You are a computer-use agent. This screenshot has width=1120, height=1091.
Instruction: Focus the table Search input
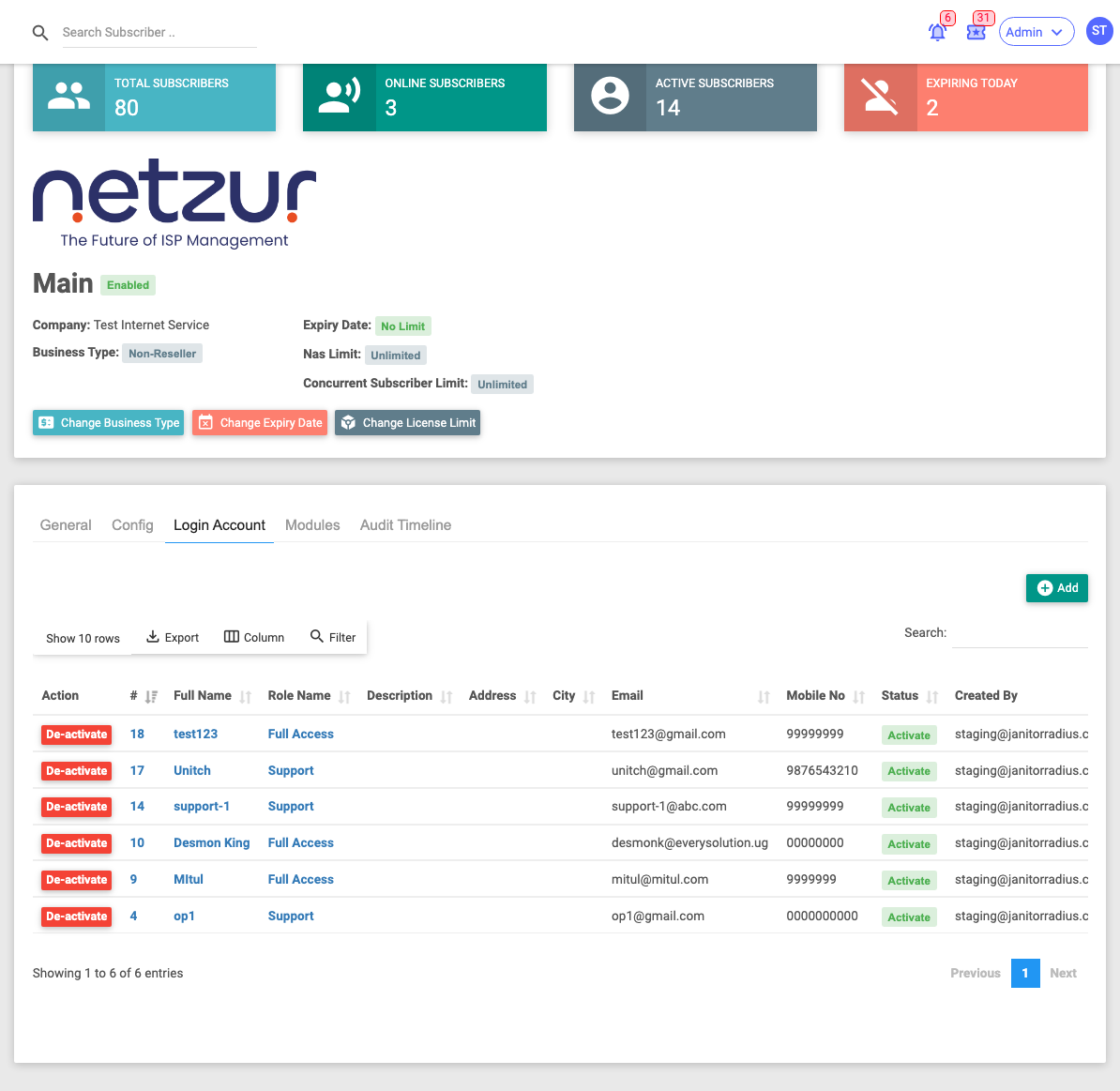[x=1020, y=633]
